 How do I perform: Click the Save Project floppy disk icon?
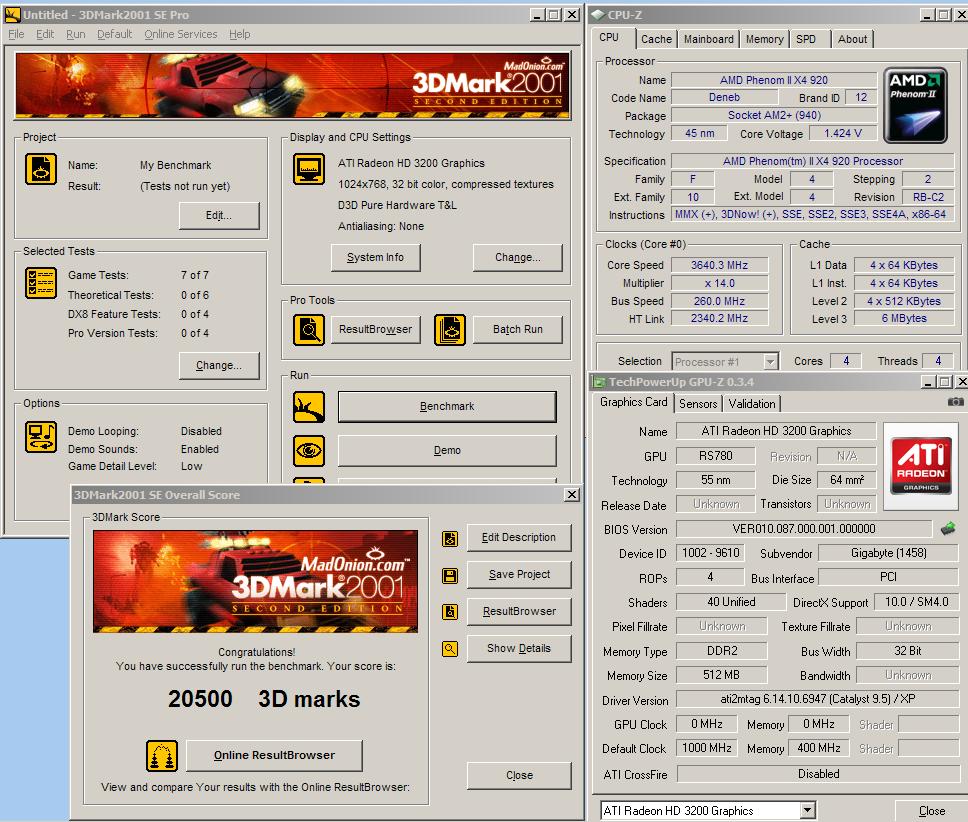pos(450,576)
